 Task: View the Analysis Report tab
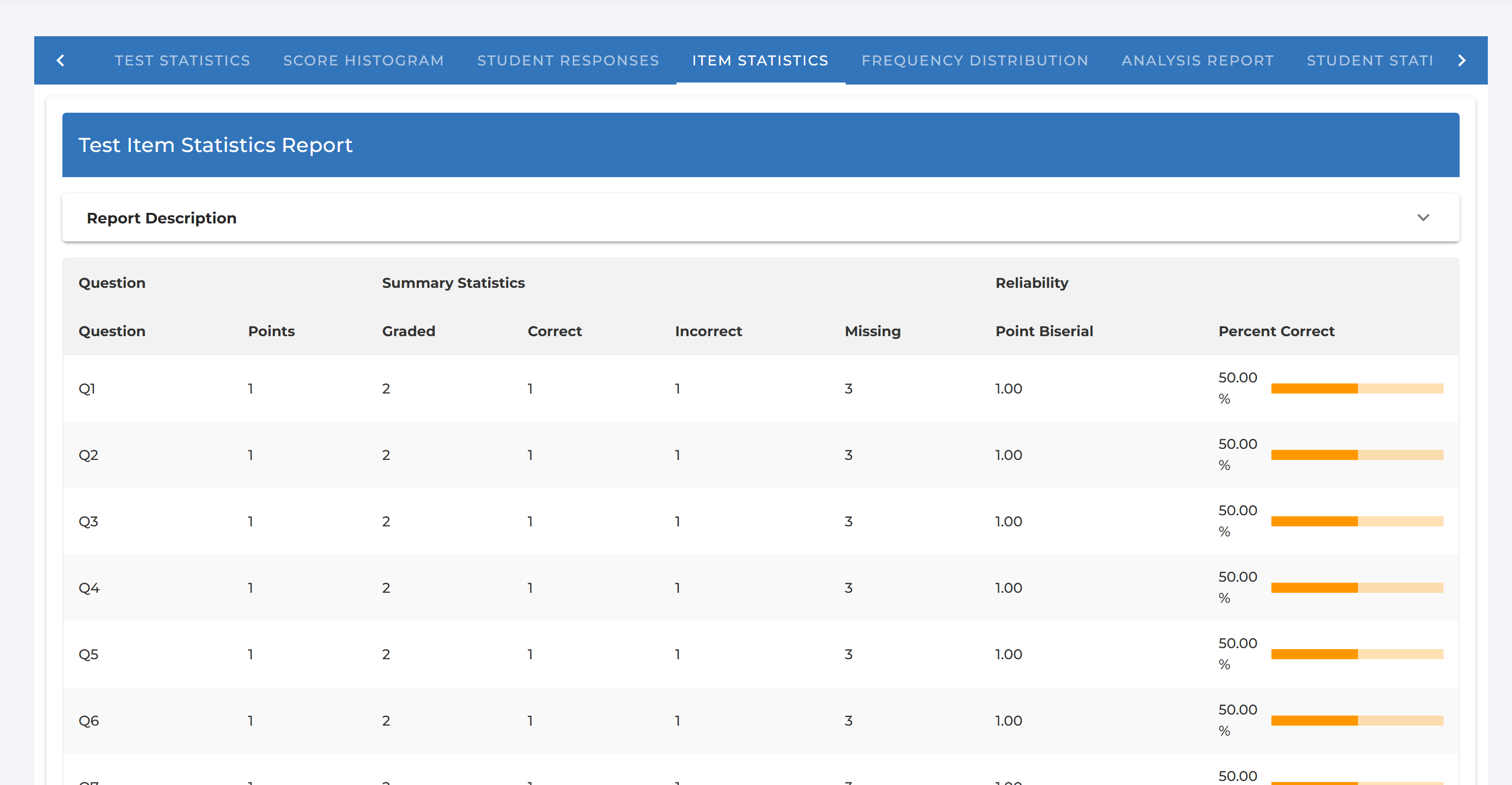[1197, 60]
